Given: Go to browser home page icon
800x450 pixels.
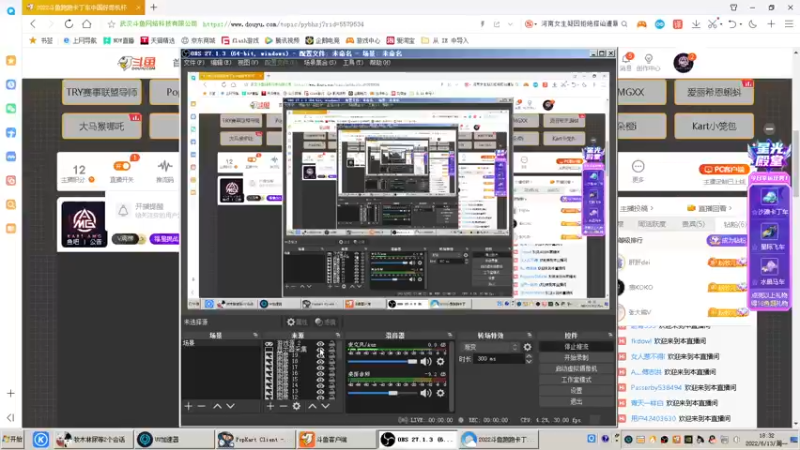Looking at the screenshot, I should pyautogui.click(x=87, y=24).
